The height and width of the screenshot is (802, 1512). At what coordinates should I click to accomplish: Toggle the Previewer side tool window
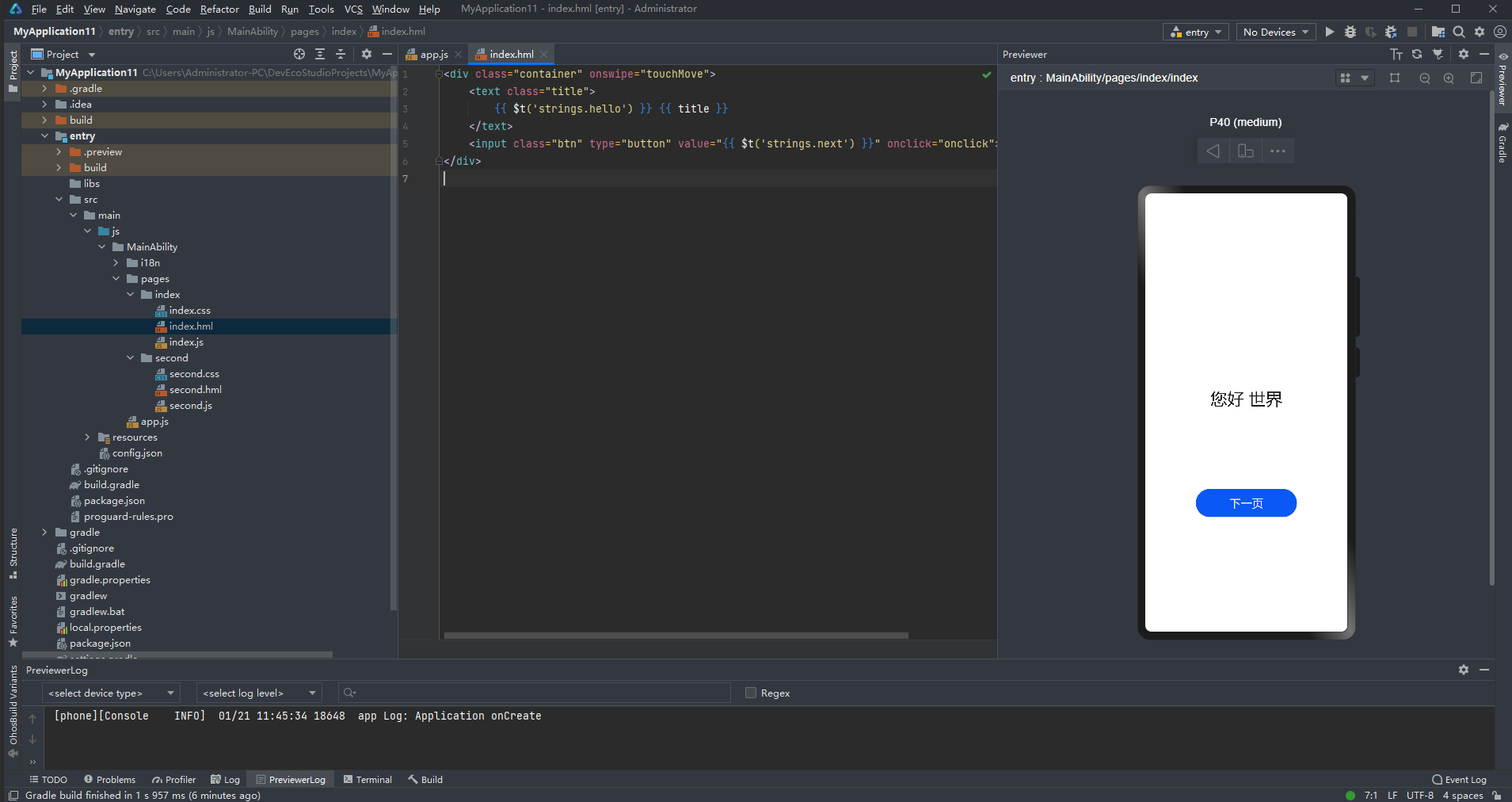1502,78
